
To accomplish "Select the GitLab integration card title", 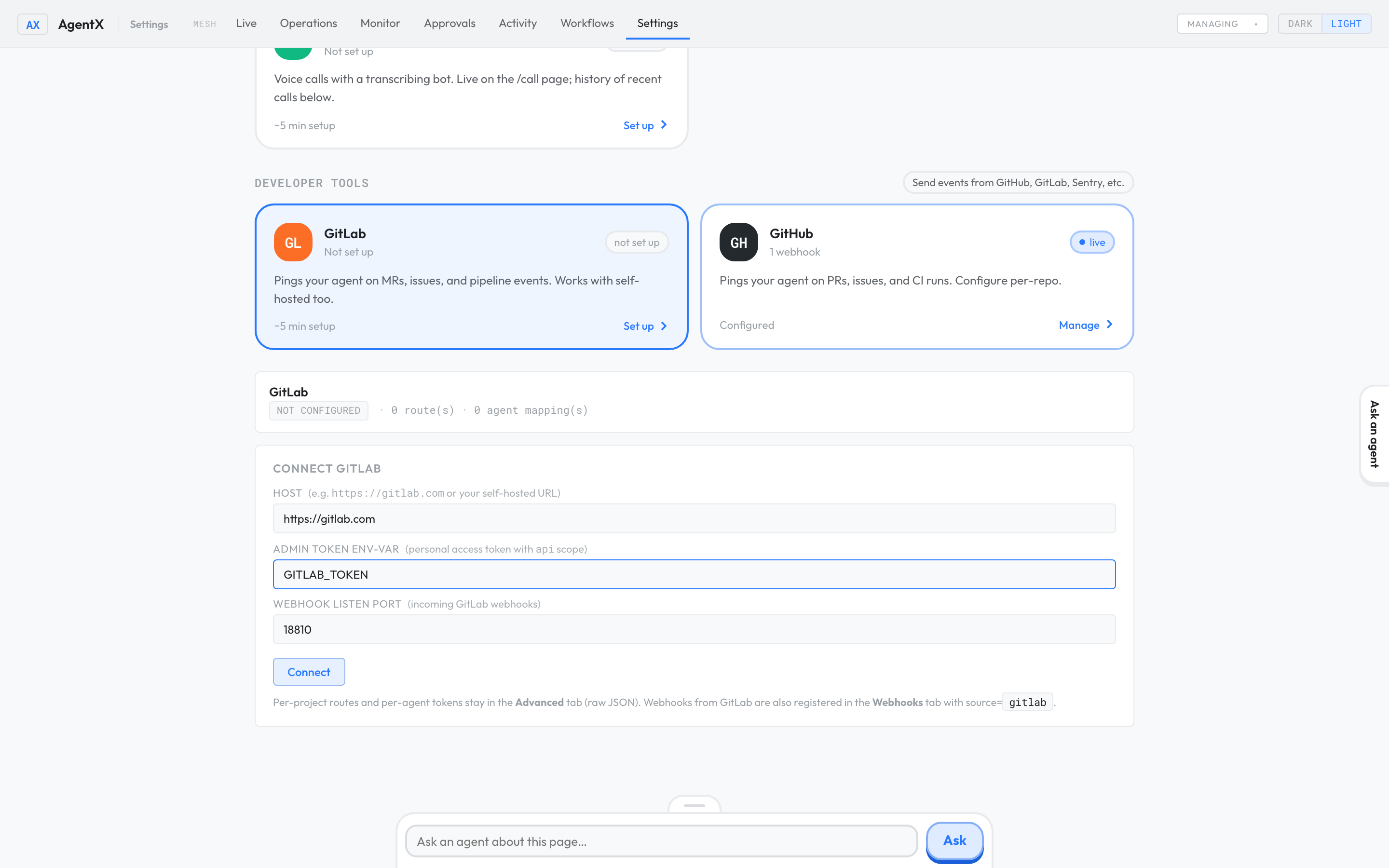I will click(x=345, y=234).
